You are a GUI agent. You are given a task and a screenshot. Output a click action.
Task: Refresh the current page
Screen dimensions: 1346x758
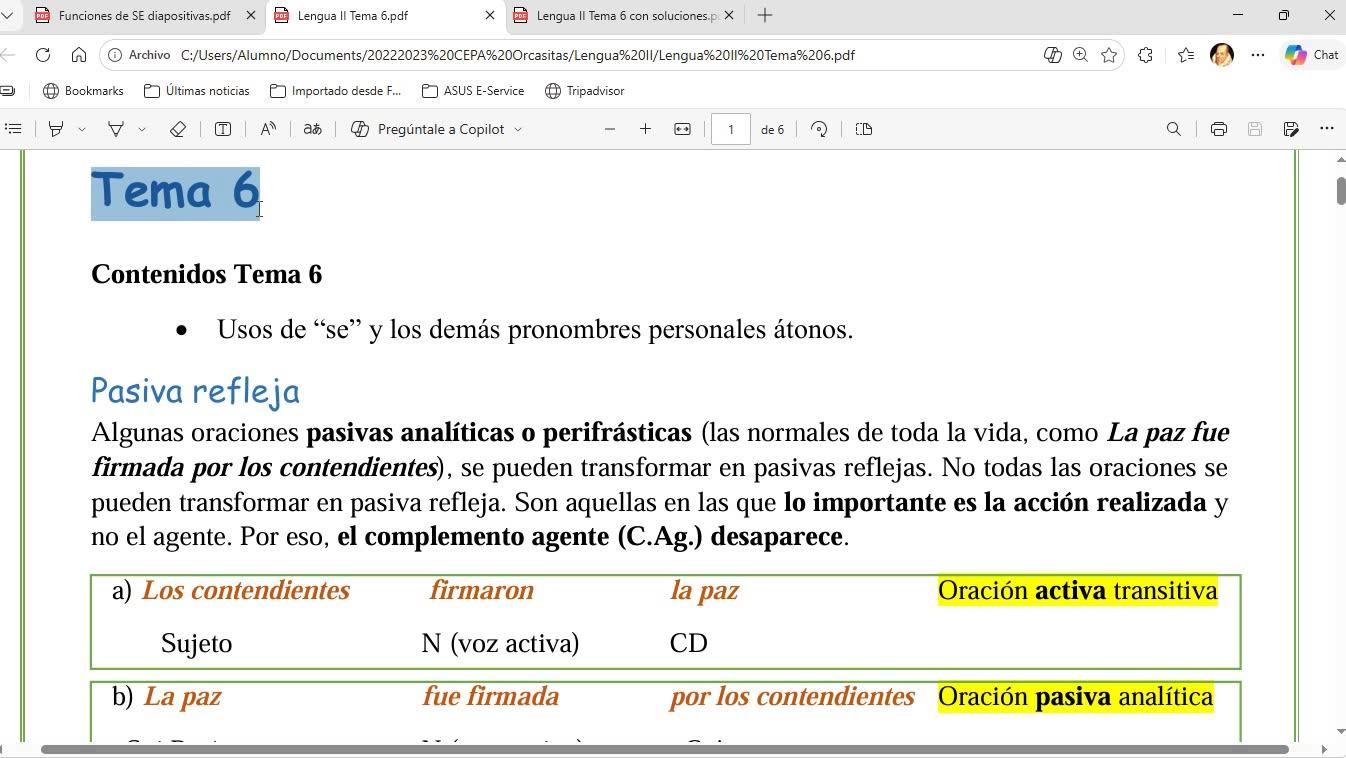43,55
